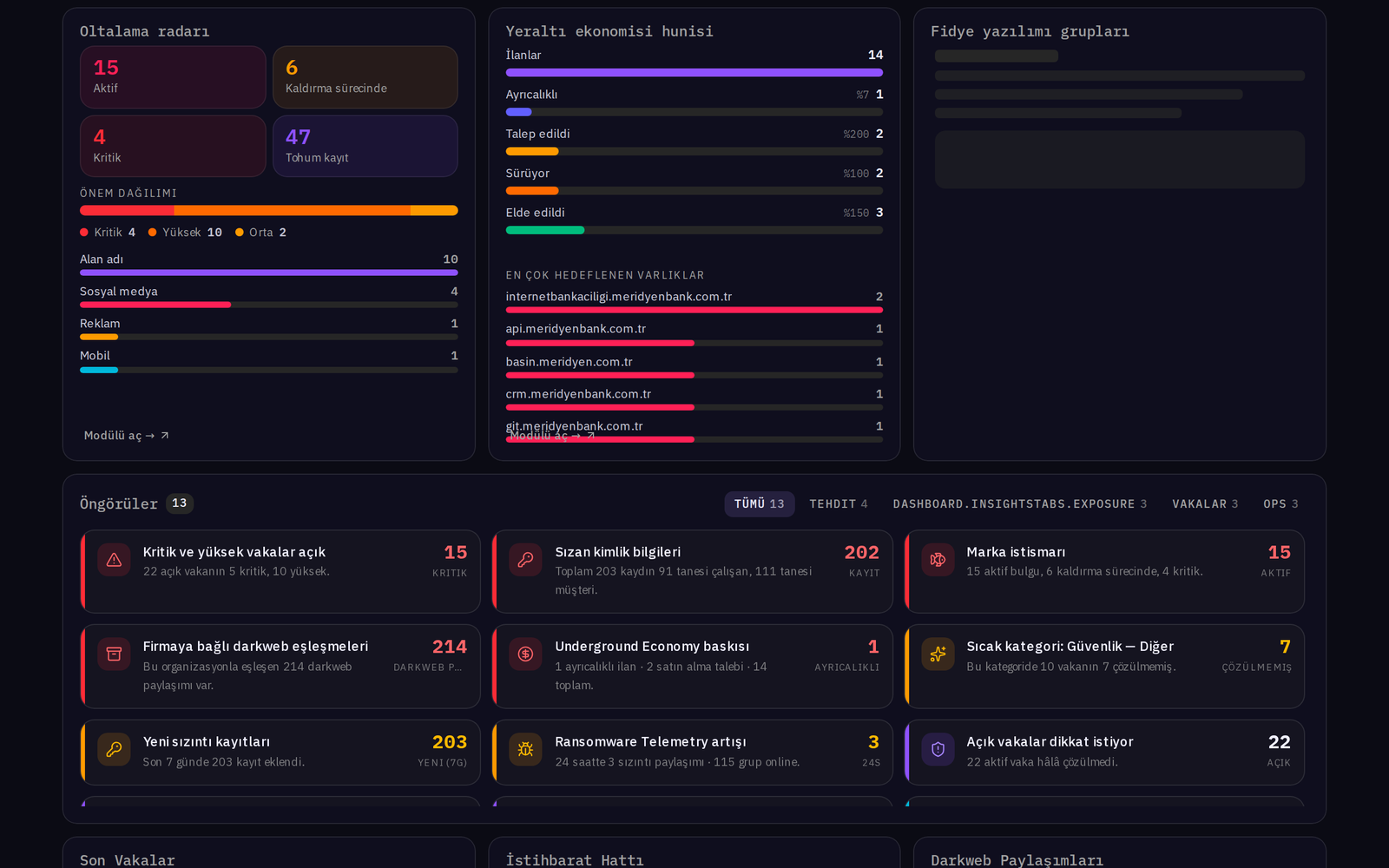Click the archive box icon on Firmaya bağlı darkweb eşleşmeleri
The width and height of the screenshot is (1389, 868).
114,654
